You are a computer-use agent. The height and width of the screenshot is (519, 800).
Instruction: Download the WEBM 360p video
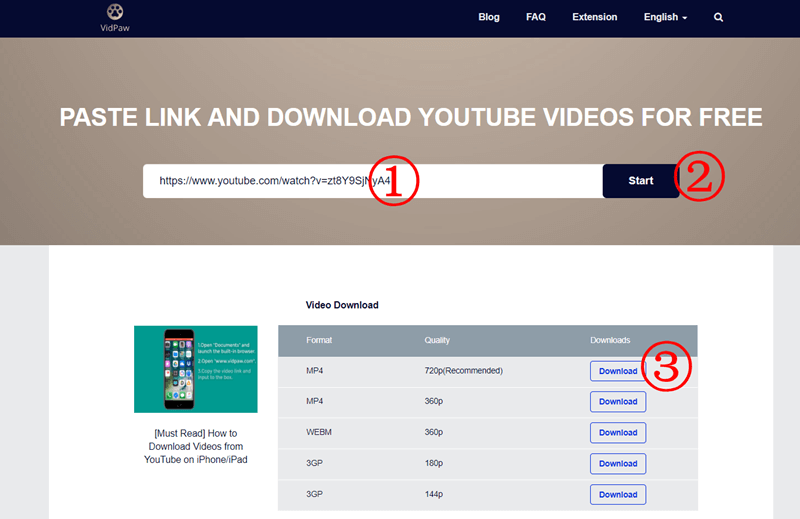618,433
